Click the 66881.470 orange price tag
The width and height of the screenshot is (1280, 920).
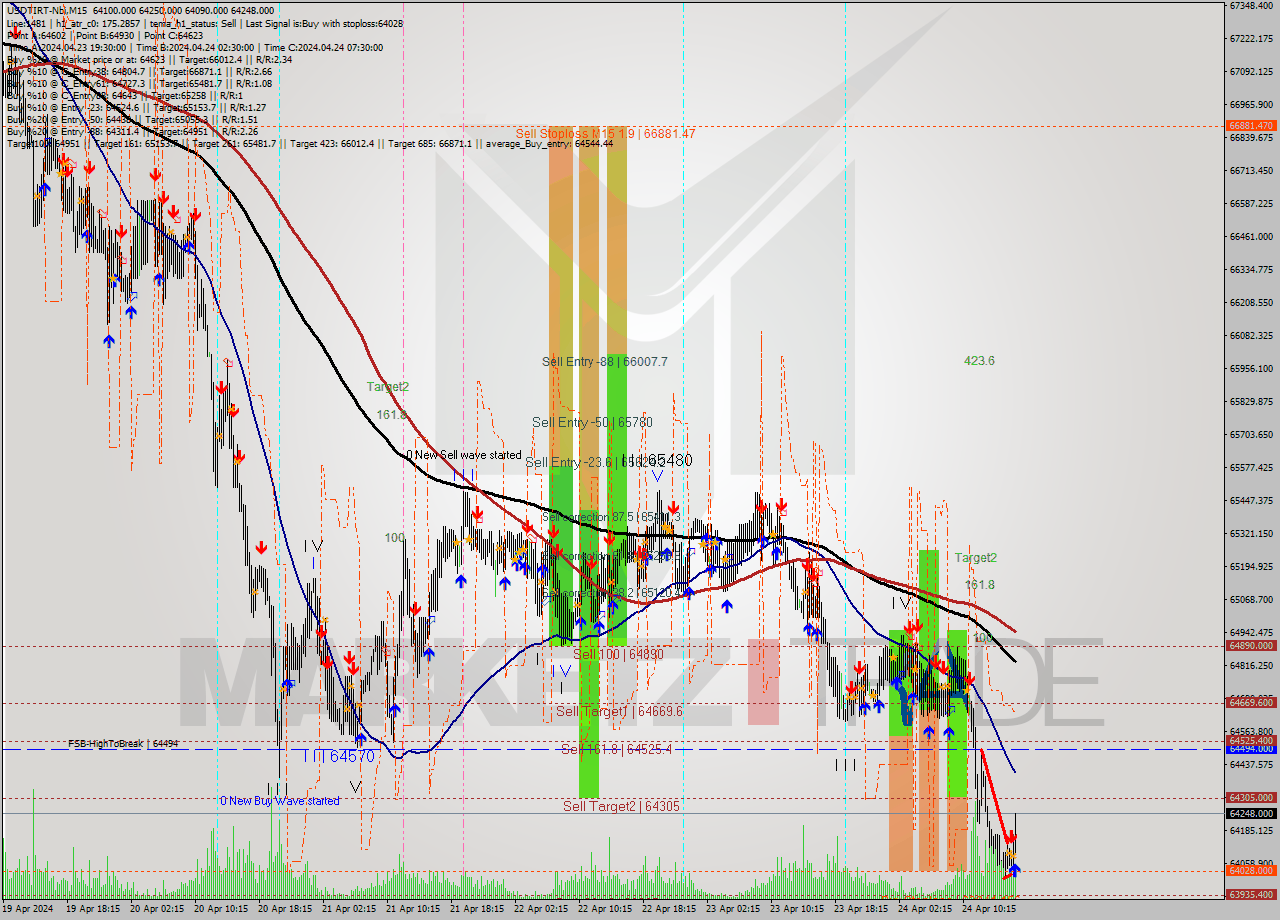tap(1251, 126)
